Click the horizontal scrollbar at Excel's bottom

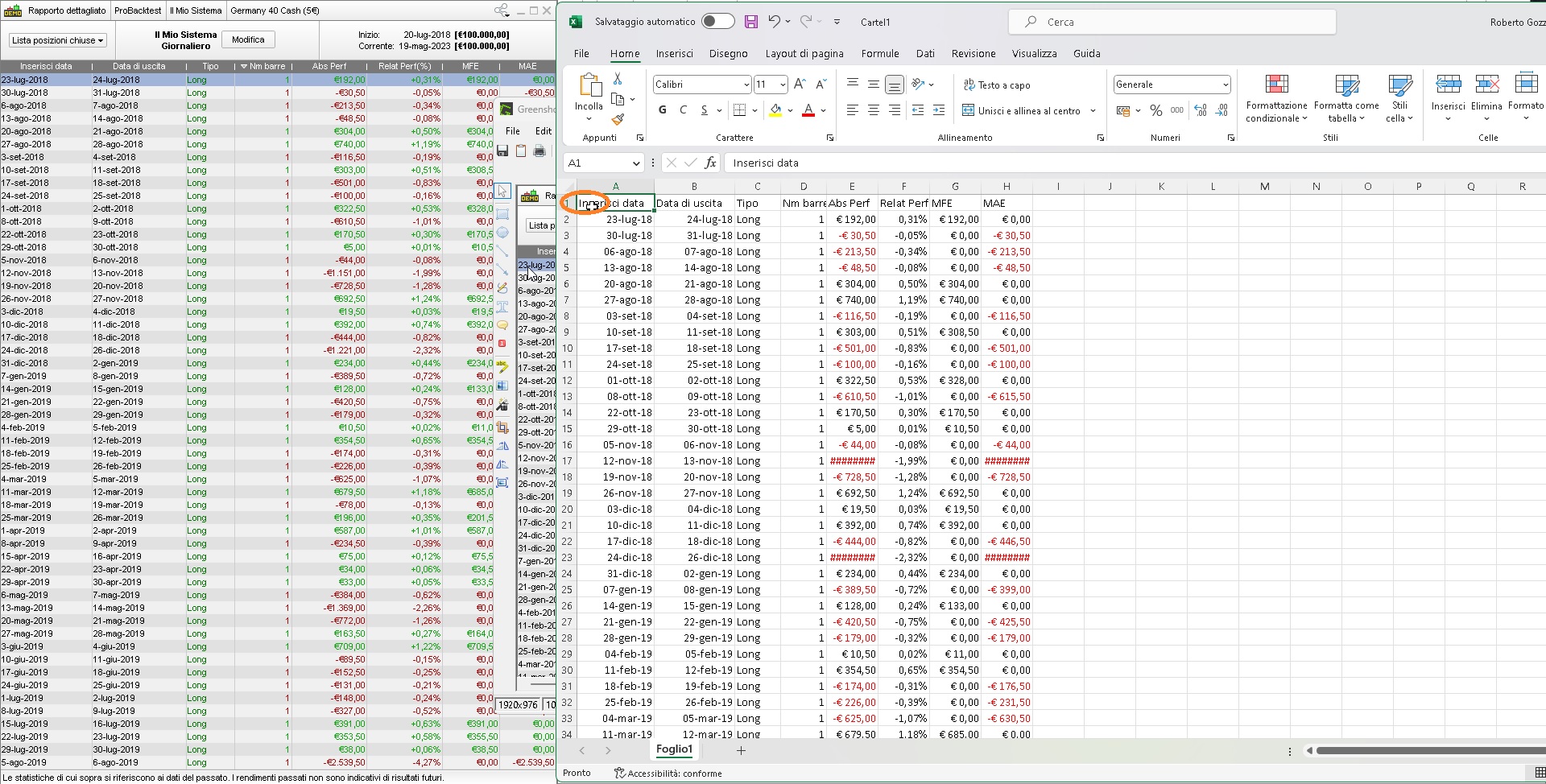pos(1429,750)
